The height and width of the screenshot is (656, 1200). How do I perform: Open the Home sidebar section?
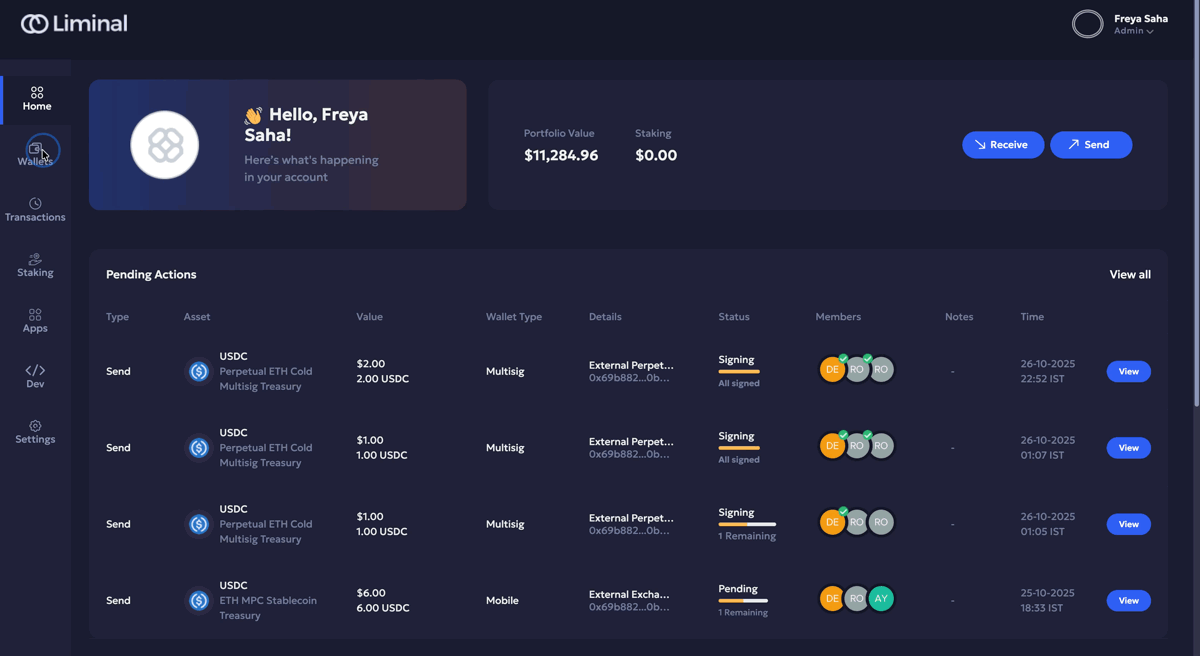click(x=36, y=99)
